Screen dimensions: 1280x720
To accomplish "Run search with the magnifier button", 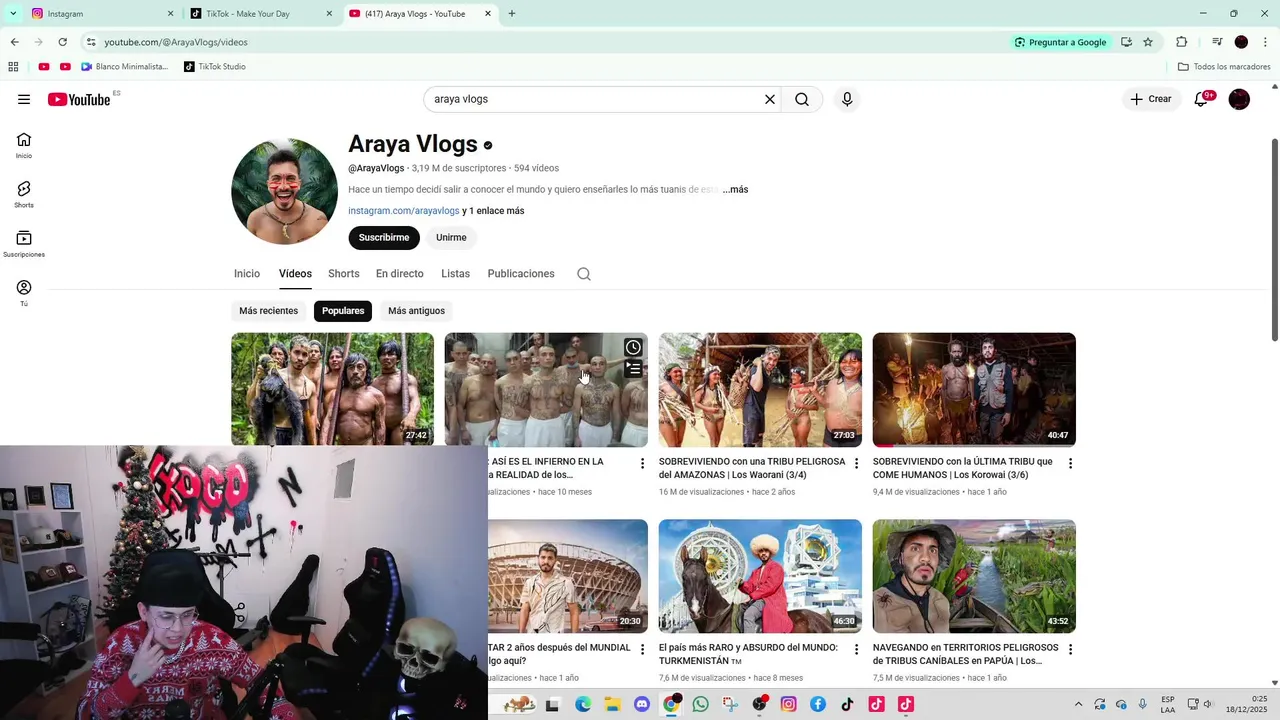I will click(802, 99).
